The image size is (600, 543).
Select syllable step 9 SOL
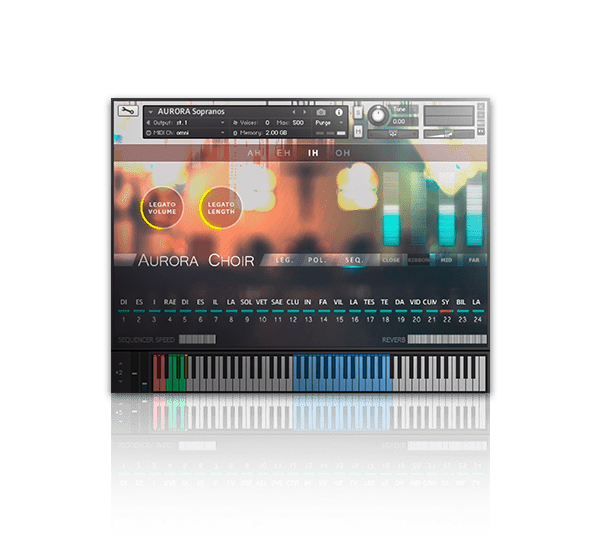246,302
